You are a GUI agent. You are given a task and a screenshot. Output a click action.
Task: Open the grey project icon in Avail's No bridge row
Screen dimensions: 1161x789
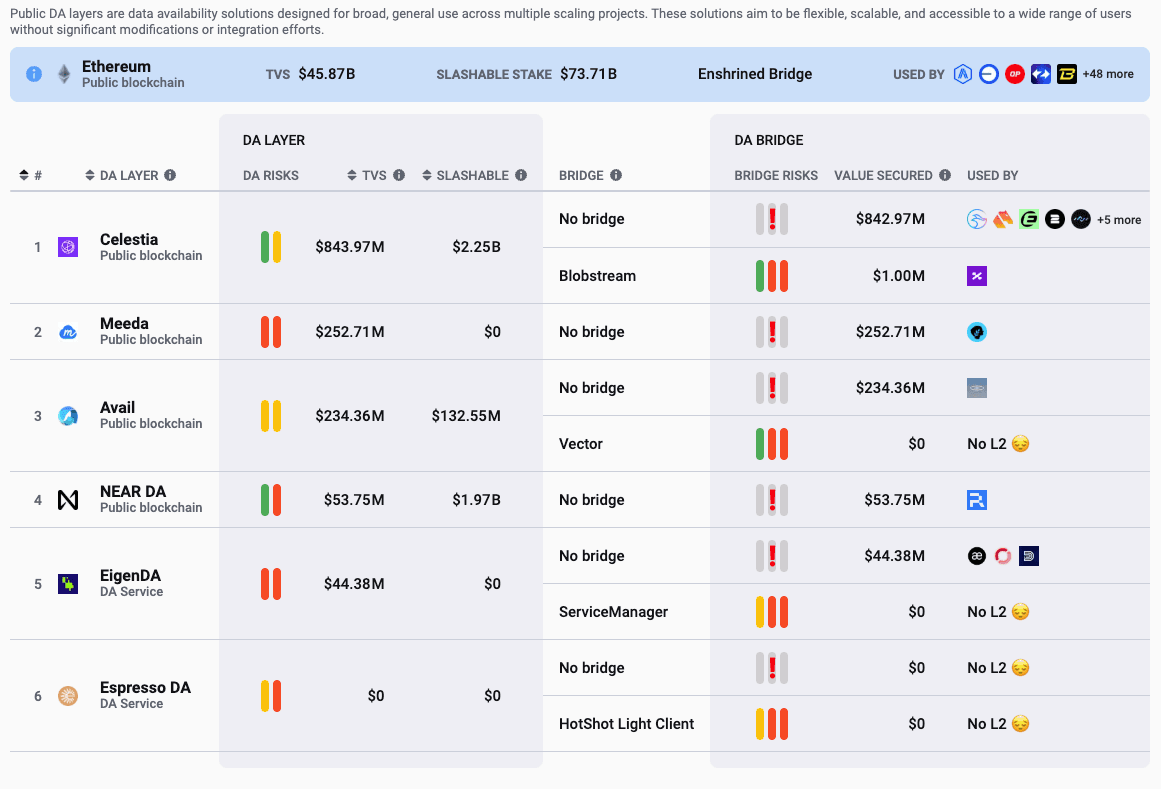(x=977, y=388)
